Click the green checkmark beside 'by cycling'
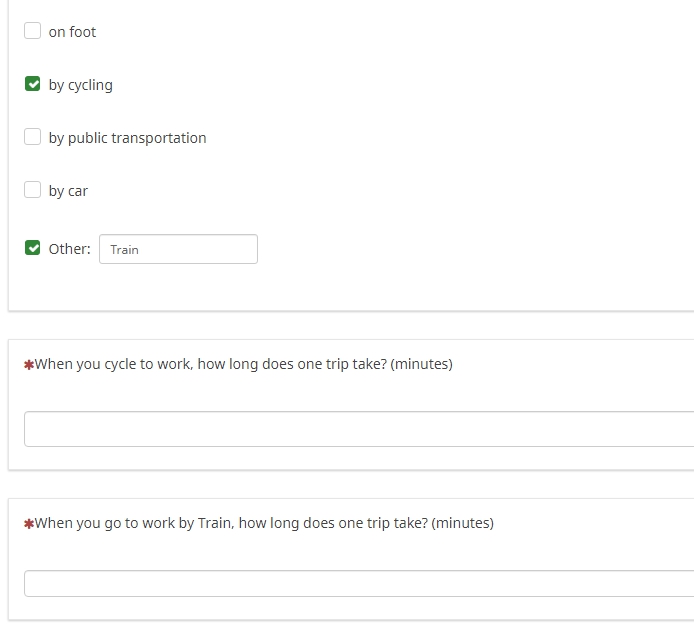The image size is (694, 625). [x=33, y=84]
